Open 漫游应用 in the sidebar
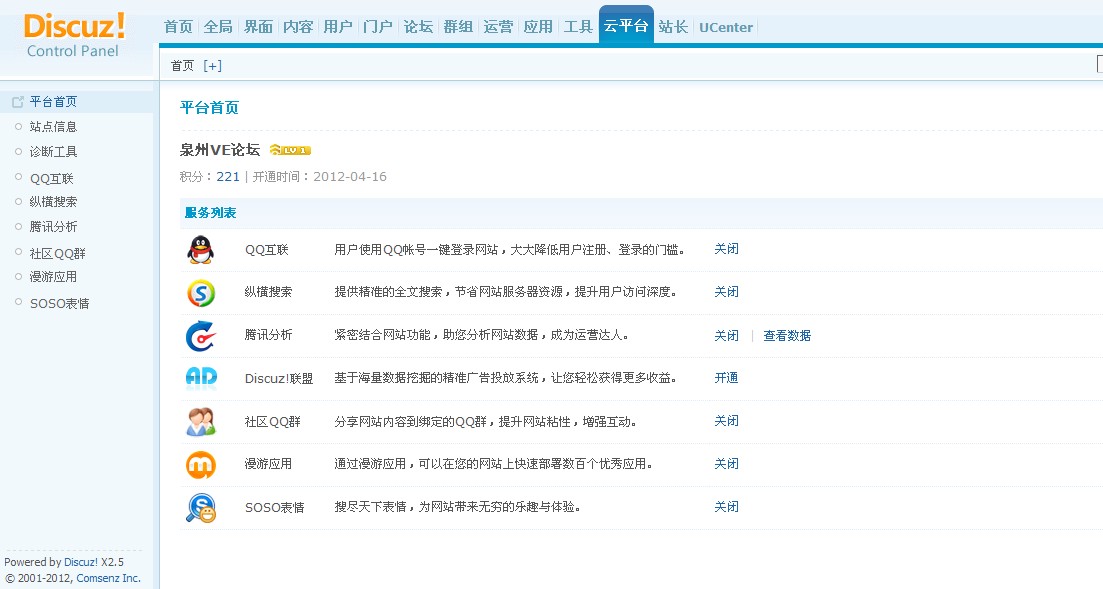The width and height of the screenshot is (1103, 589). (53, 277)
